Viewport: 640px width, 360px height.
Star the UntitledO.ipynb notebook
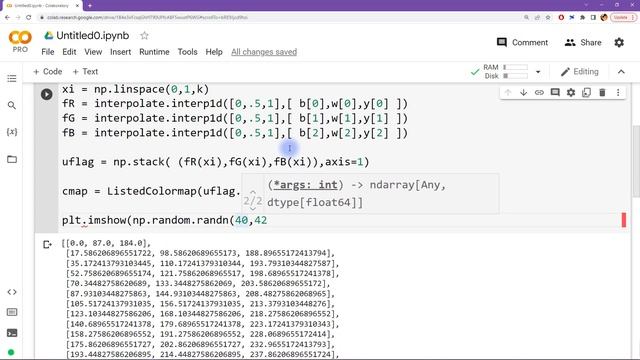tap(144, 36)
